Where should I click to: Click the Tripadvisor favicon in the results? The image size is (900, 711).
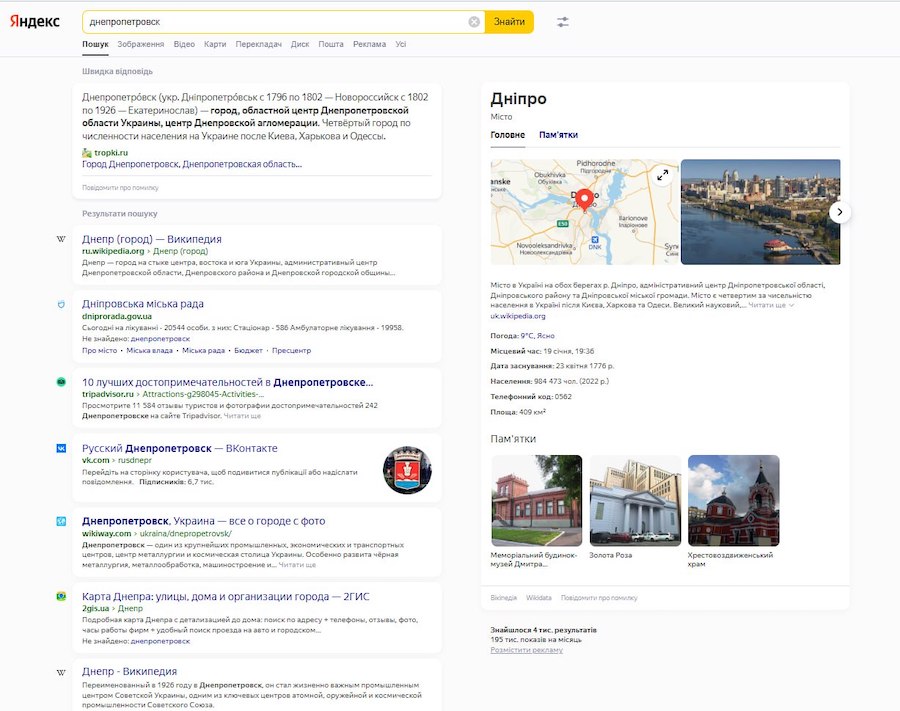click(x=61, y=382)
